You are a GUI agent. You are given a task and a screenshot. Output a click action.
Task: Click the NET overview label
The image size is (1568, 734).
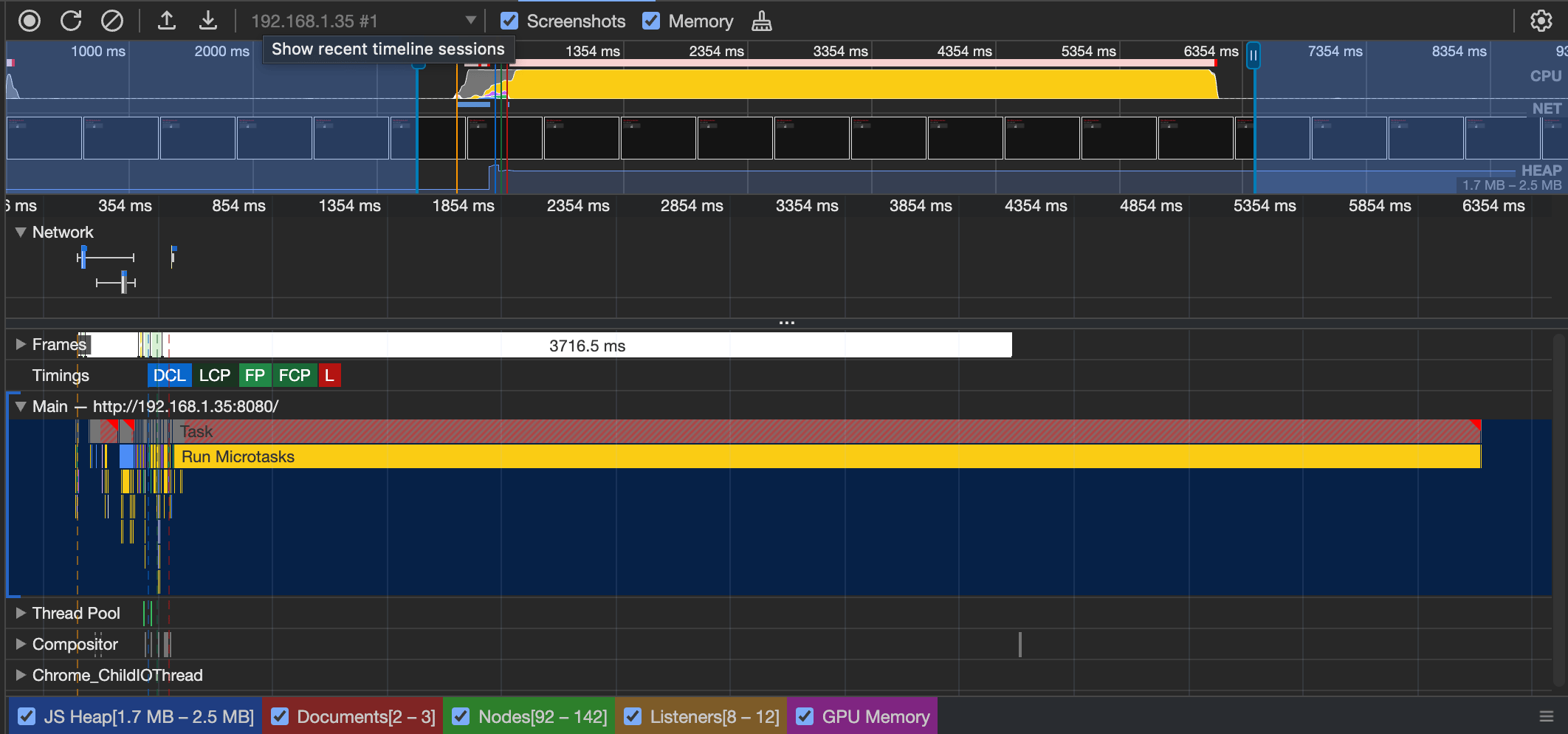tap(1547, 109)
